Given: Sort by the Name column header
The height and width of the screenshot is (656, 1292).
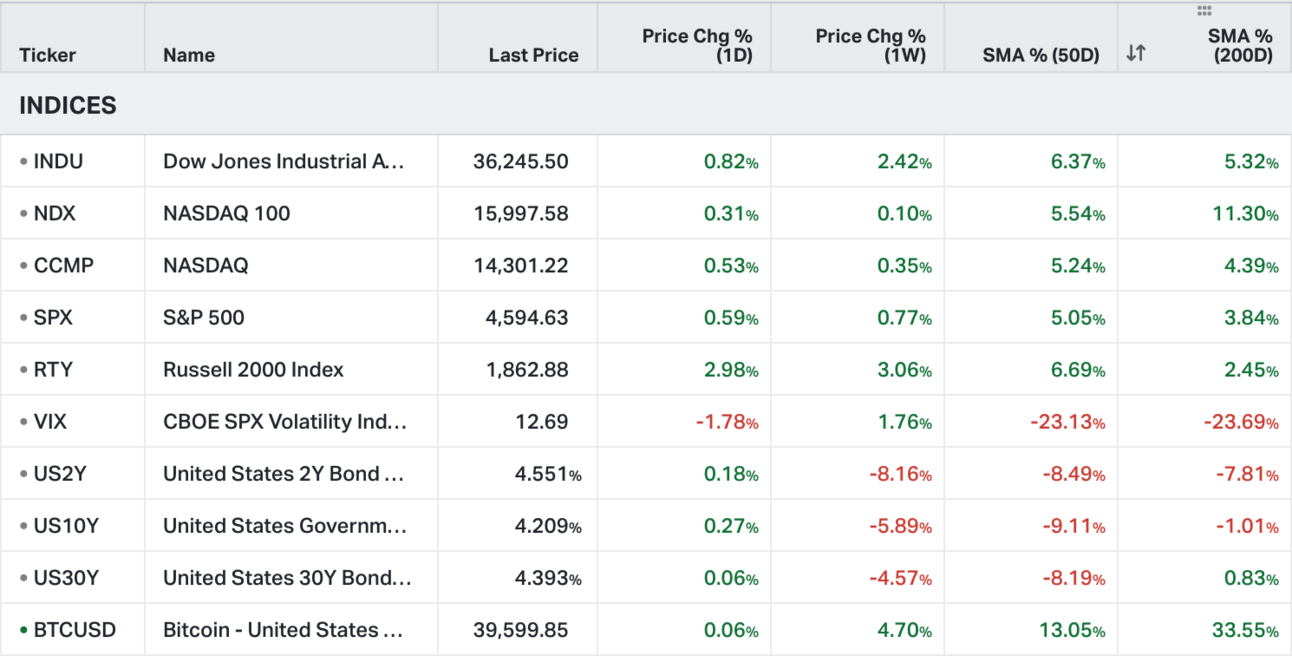Looking at the screenshot, I should pos(189,55).
